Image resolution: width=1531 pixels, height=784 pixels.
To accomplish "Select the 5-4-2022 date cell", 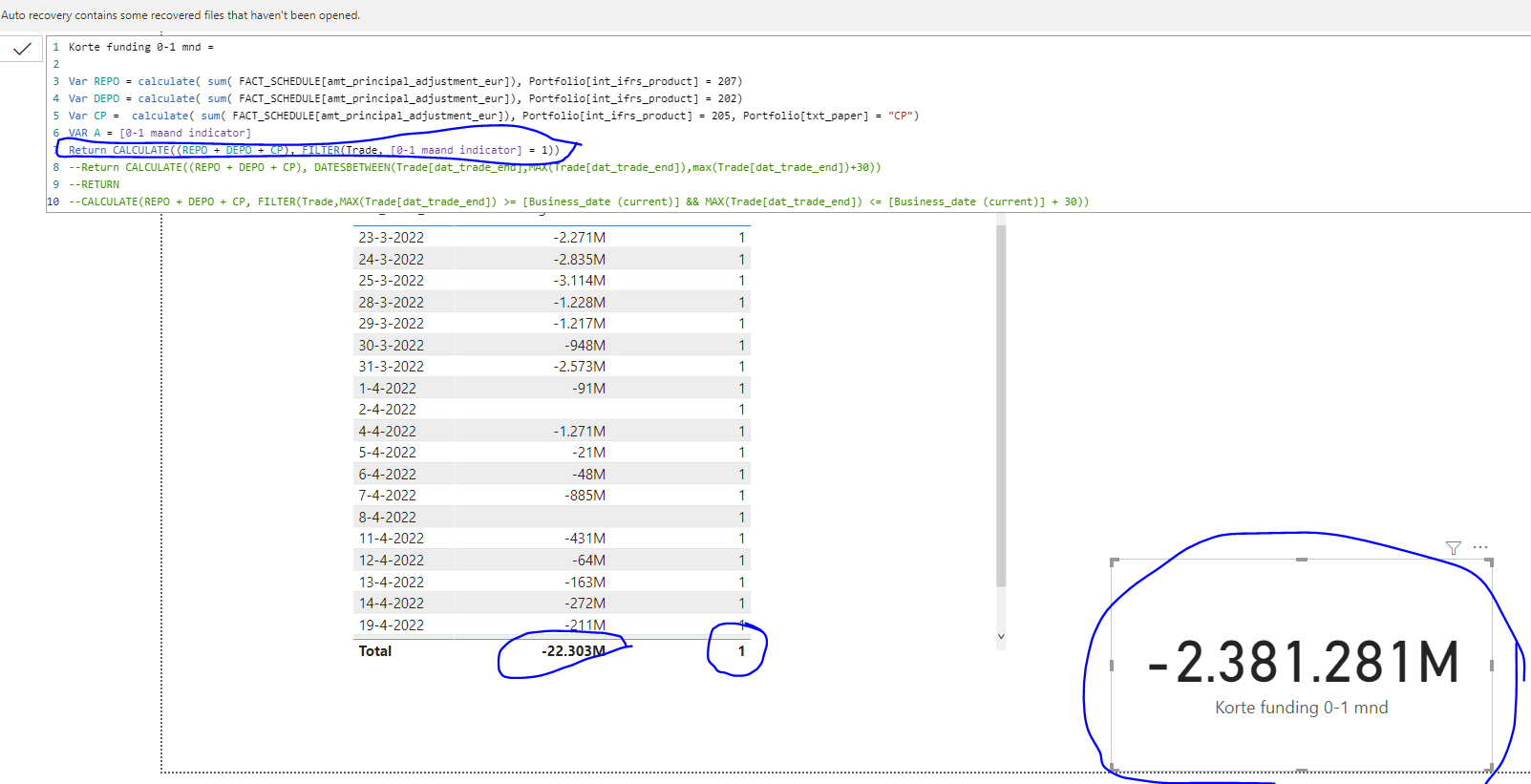I will 388,453.
